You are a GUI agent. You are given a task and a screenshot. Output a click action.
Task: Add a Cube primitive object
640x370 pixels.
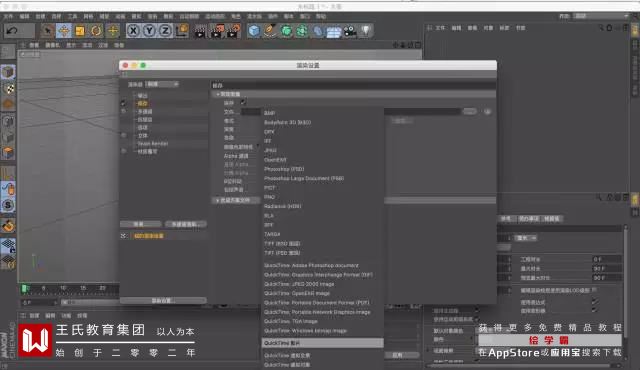[x=254, y=31]
